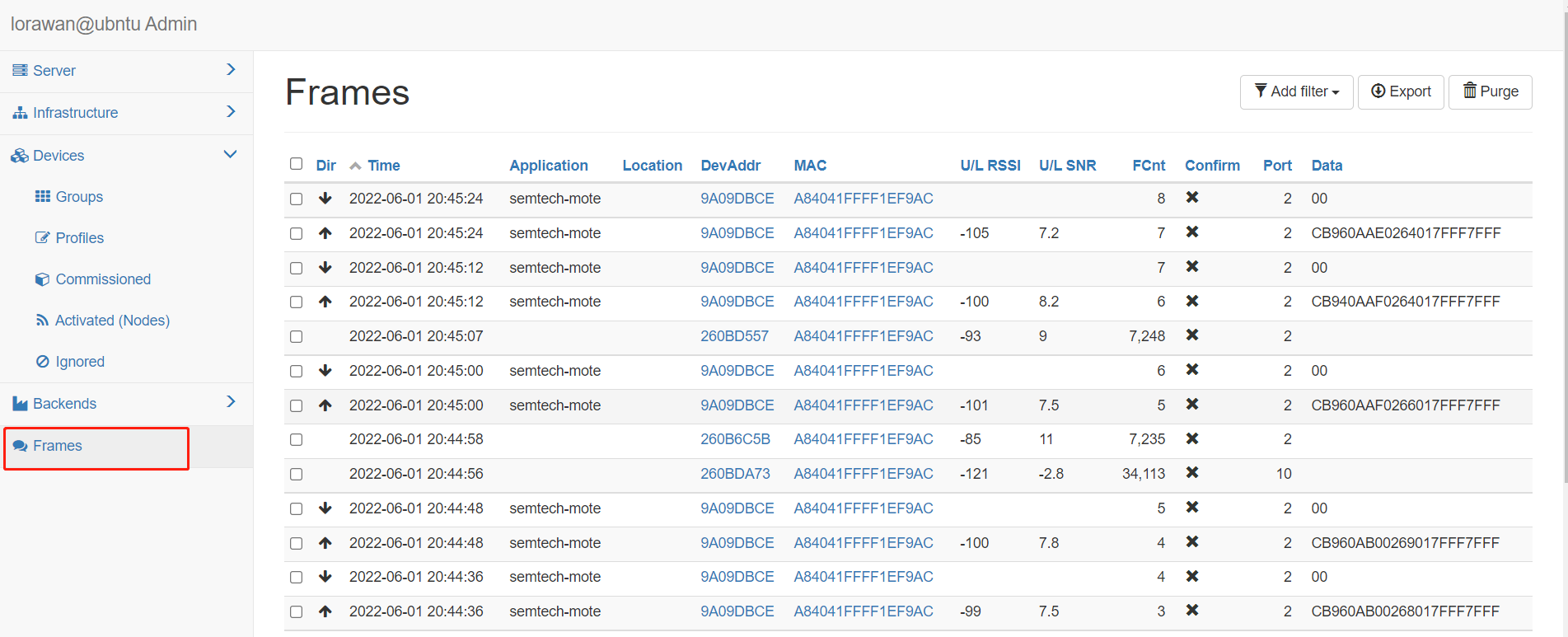Expand the Server menu chevron
The image size is (1568, 637).
tap(231, 70)
